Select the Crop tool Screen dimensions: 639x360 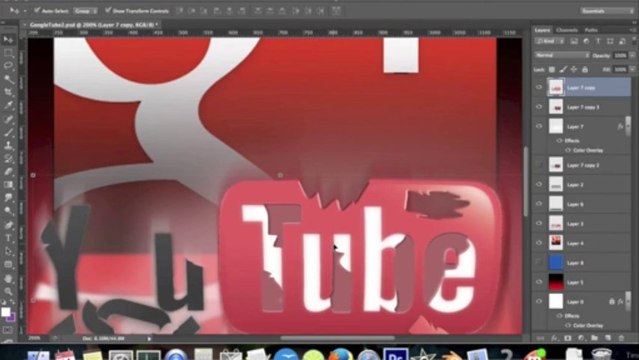click(x=8, y=92)
